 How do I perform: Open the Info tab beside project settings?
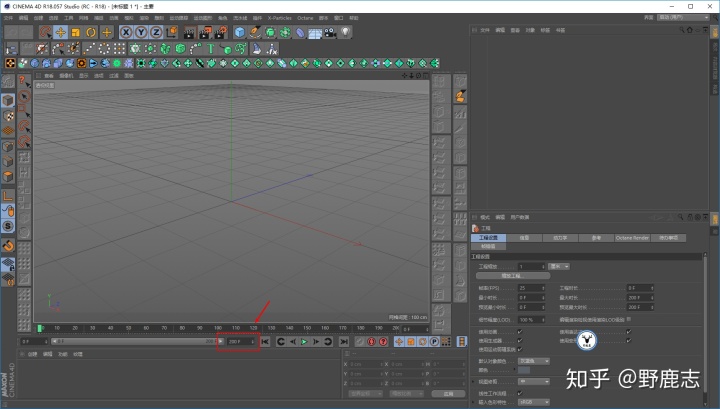(x=524, y=238)
